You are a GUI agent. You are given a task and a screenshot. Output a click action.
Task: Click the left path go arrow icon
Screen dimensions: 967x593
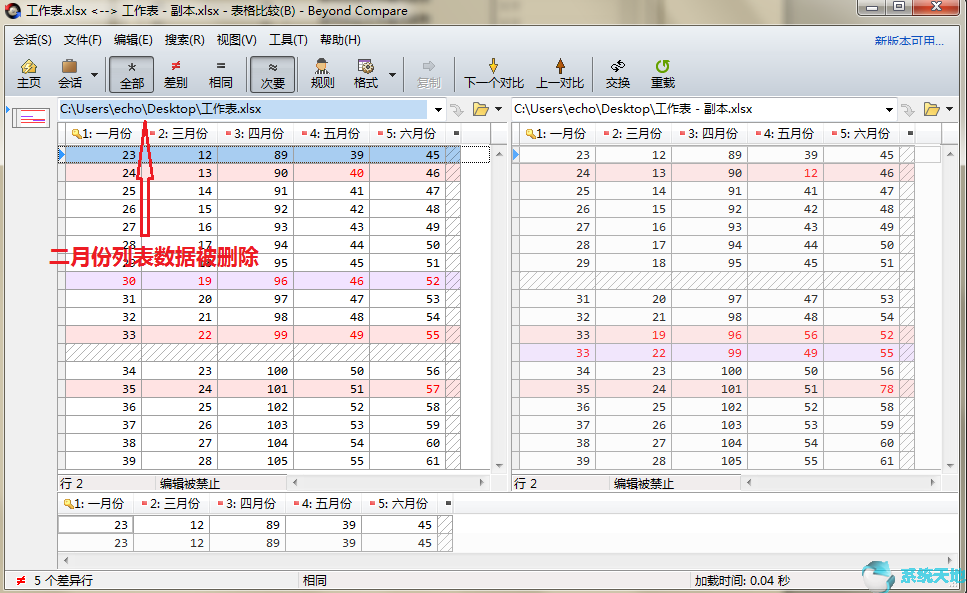coord(457,110)
